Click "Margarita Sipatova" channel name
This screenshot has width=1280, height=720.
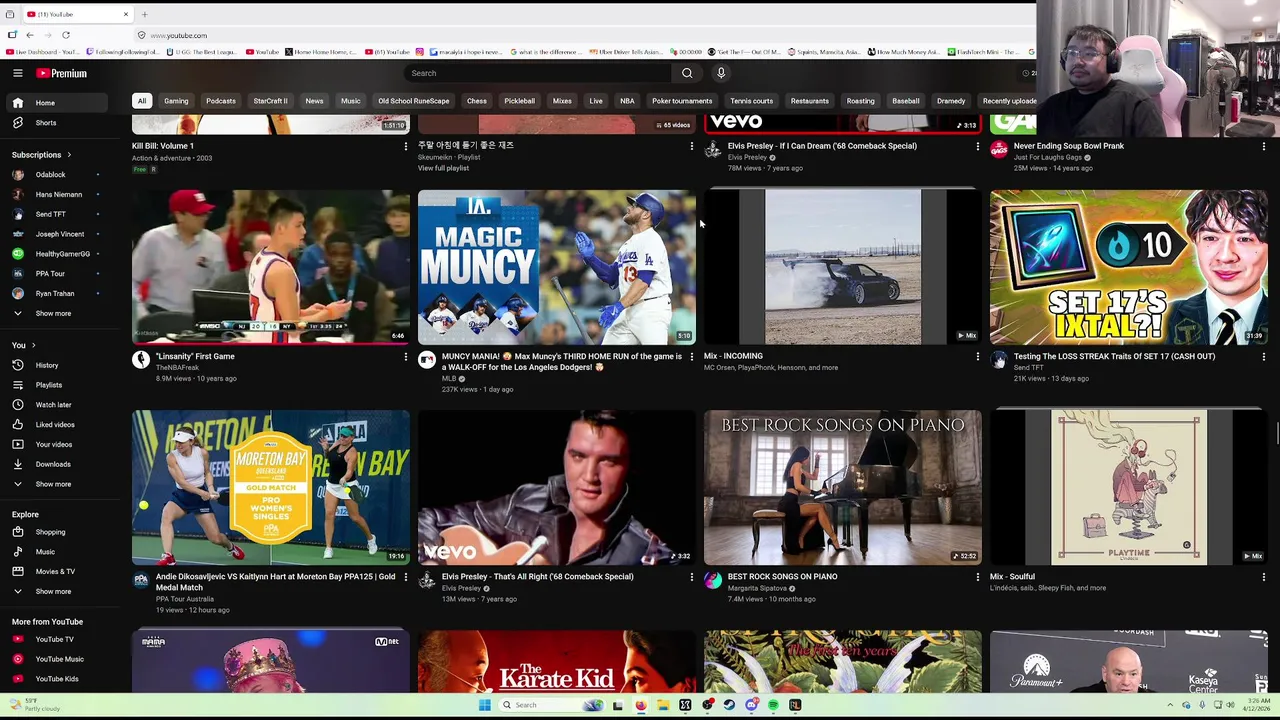point(757,588)
